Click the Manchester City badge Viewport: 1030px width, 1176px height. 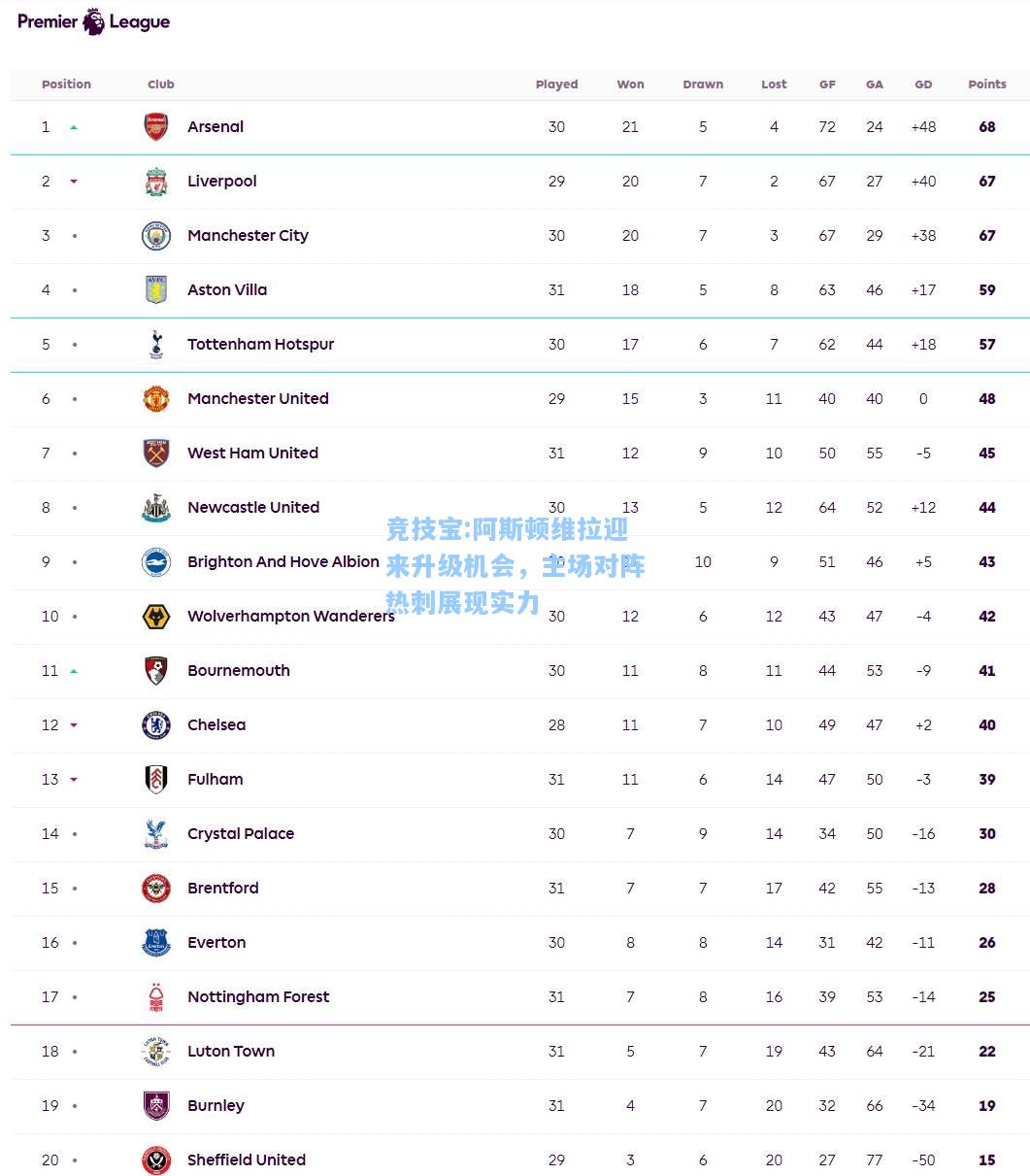click(156, 236)
